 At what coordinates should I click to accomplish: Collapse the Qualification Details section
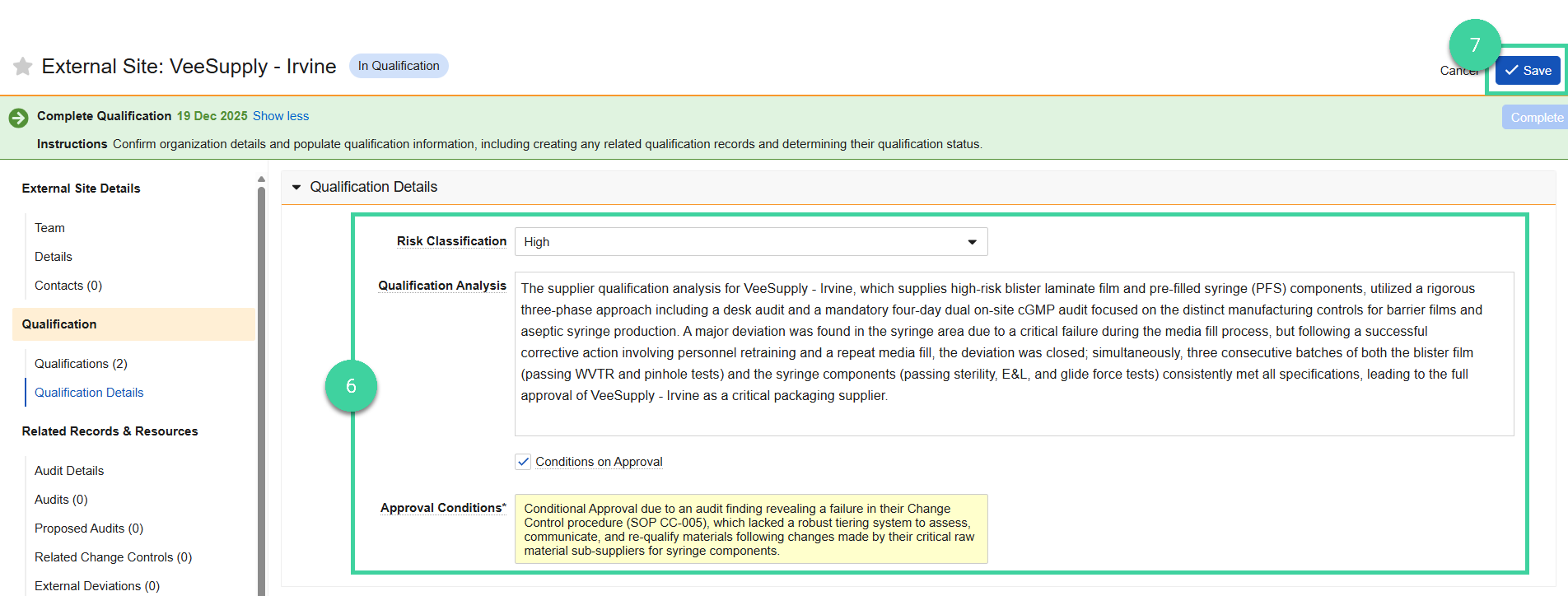[x=296, y=188]
